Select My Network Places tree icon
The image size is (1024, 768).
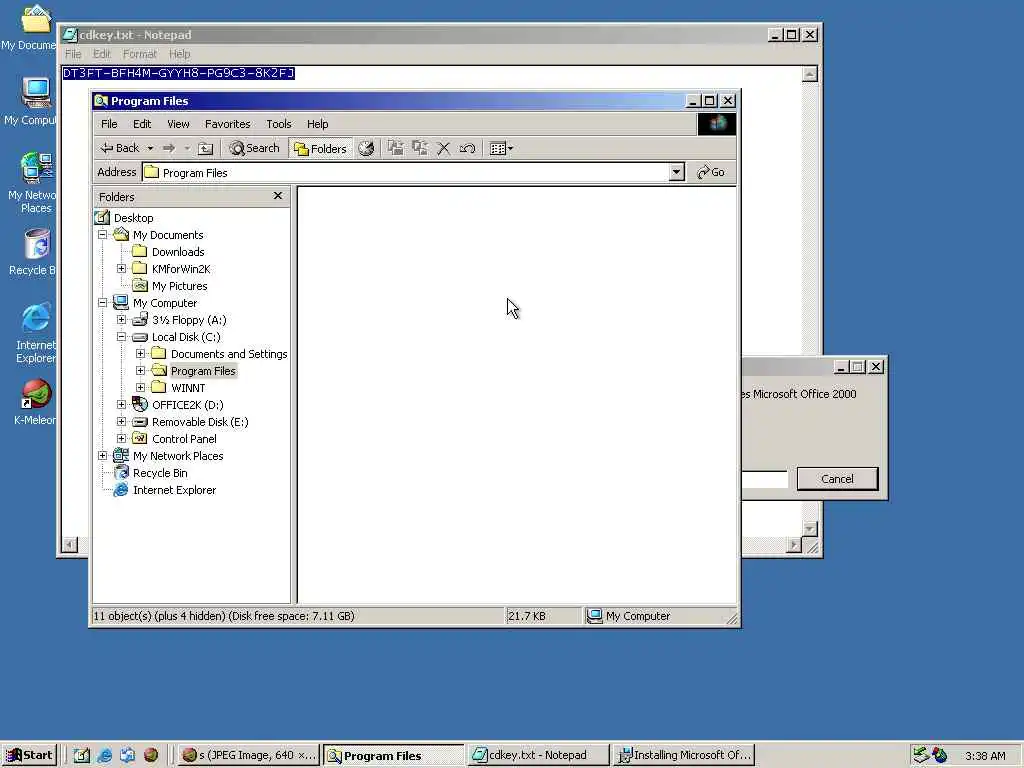[121, 455]
